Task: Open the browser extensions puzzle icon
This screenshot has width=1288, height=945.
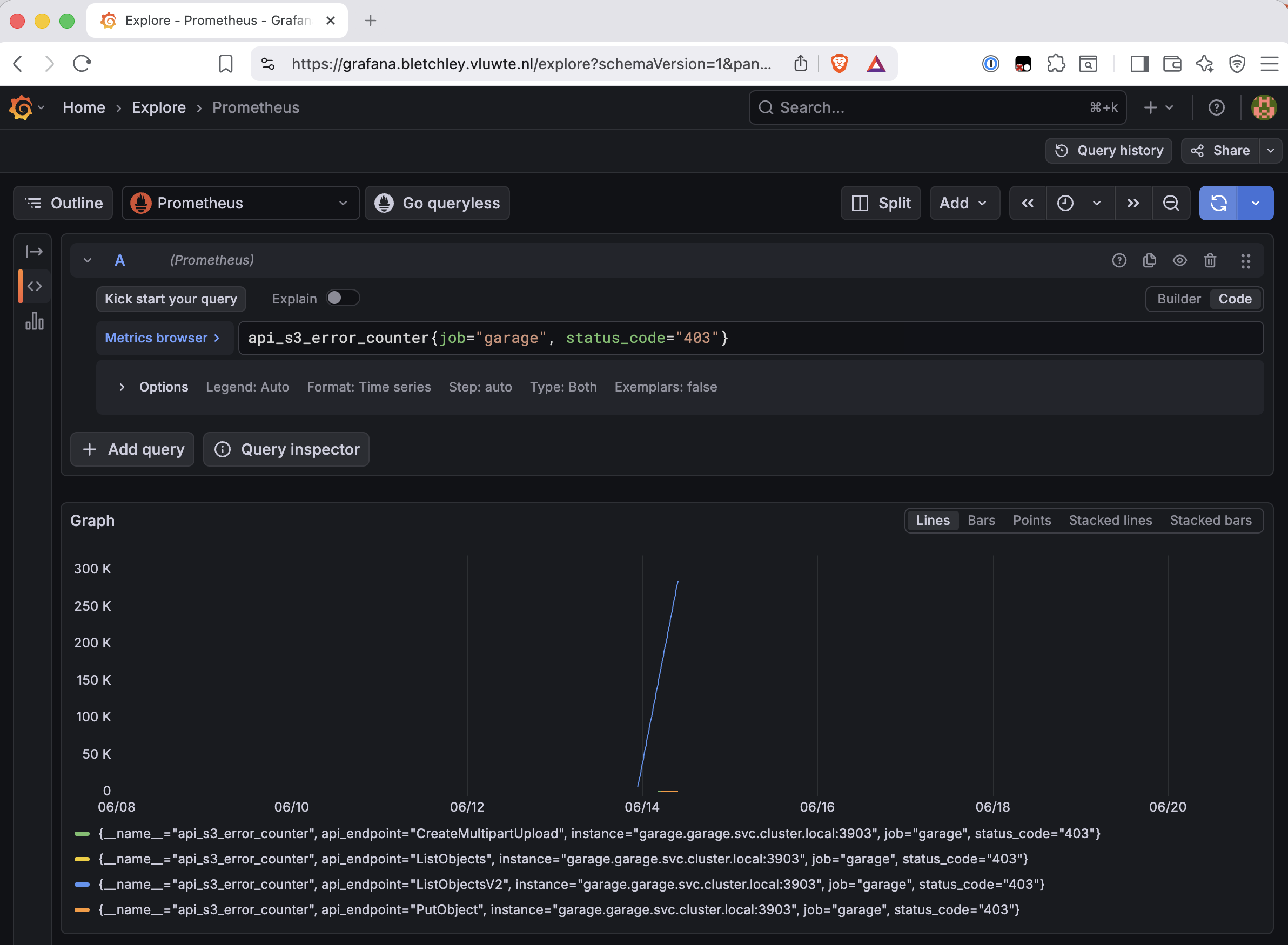Action: pos(1056,64)
